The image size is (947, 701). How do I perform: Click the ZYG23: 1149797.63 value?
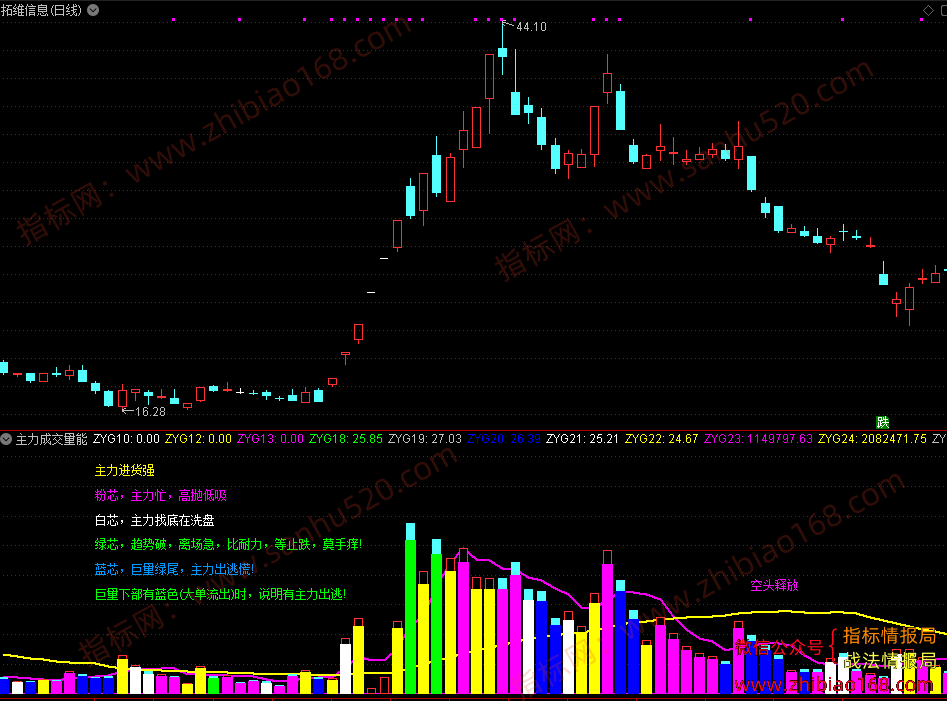(x=759, y=439)
